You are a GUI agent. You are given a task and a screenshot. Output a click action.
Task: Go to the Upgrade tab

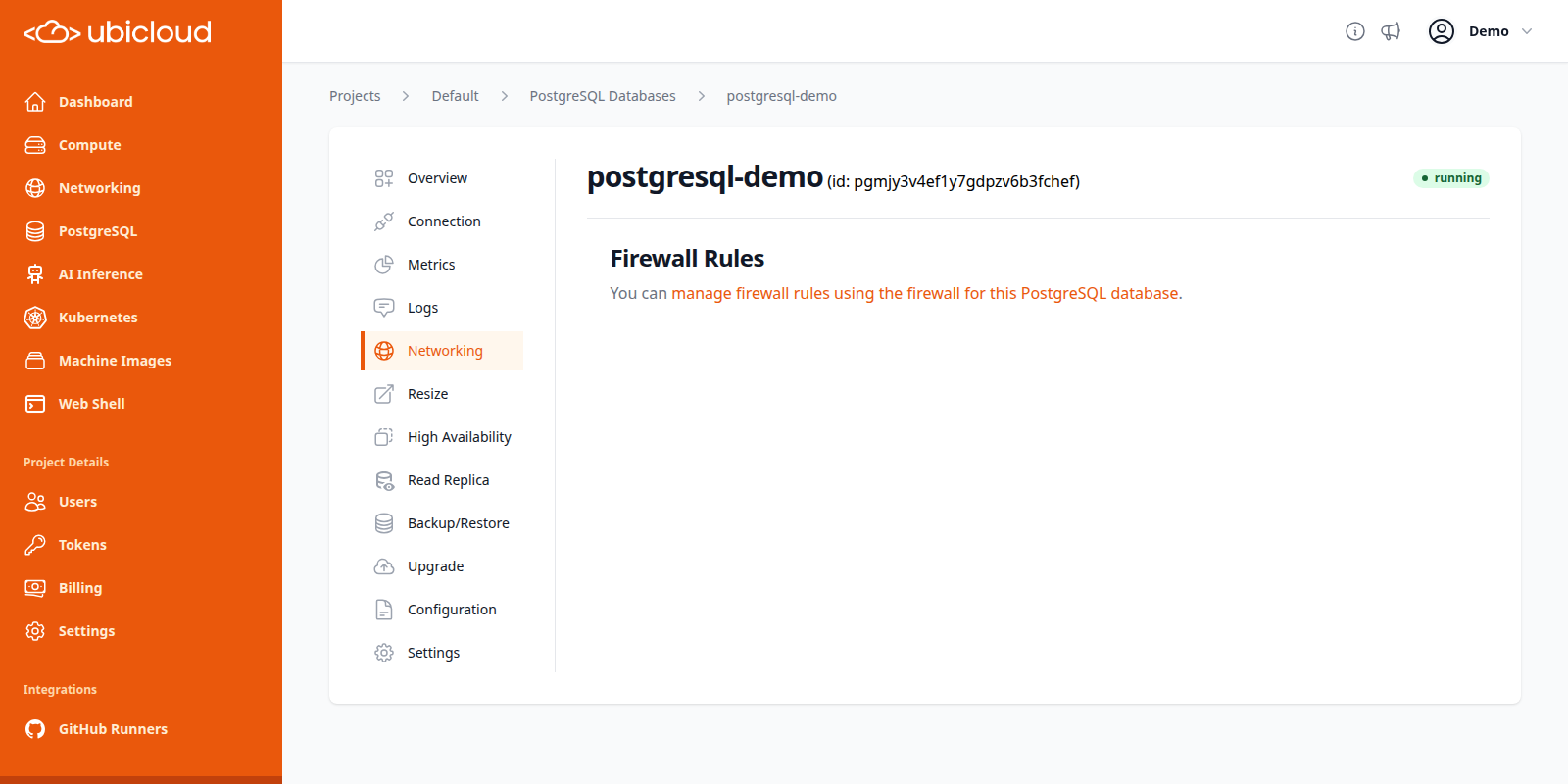[442, 566]
